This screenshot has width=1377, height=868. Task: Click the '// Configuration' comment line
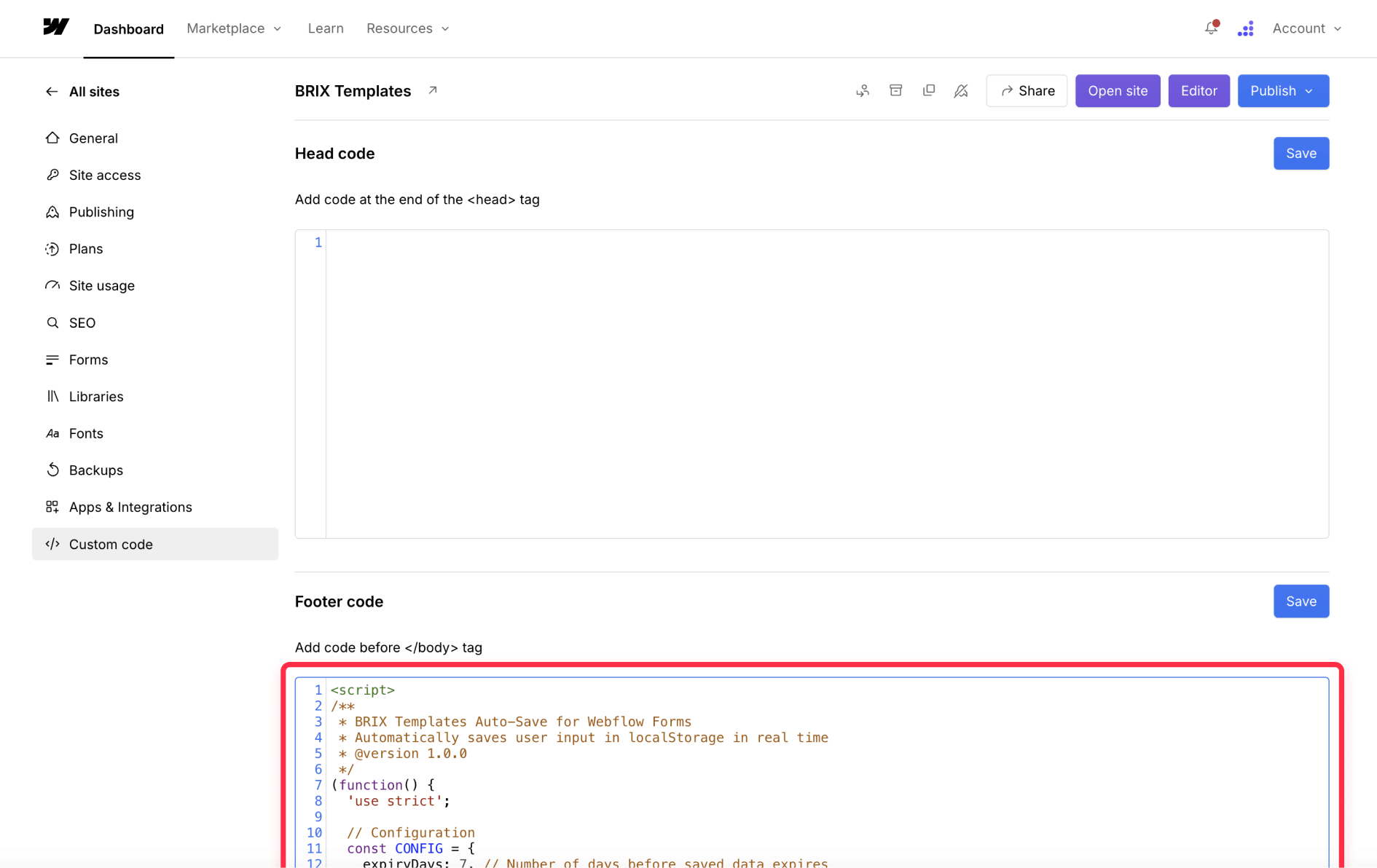coord(411,832)
